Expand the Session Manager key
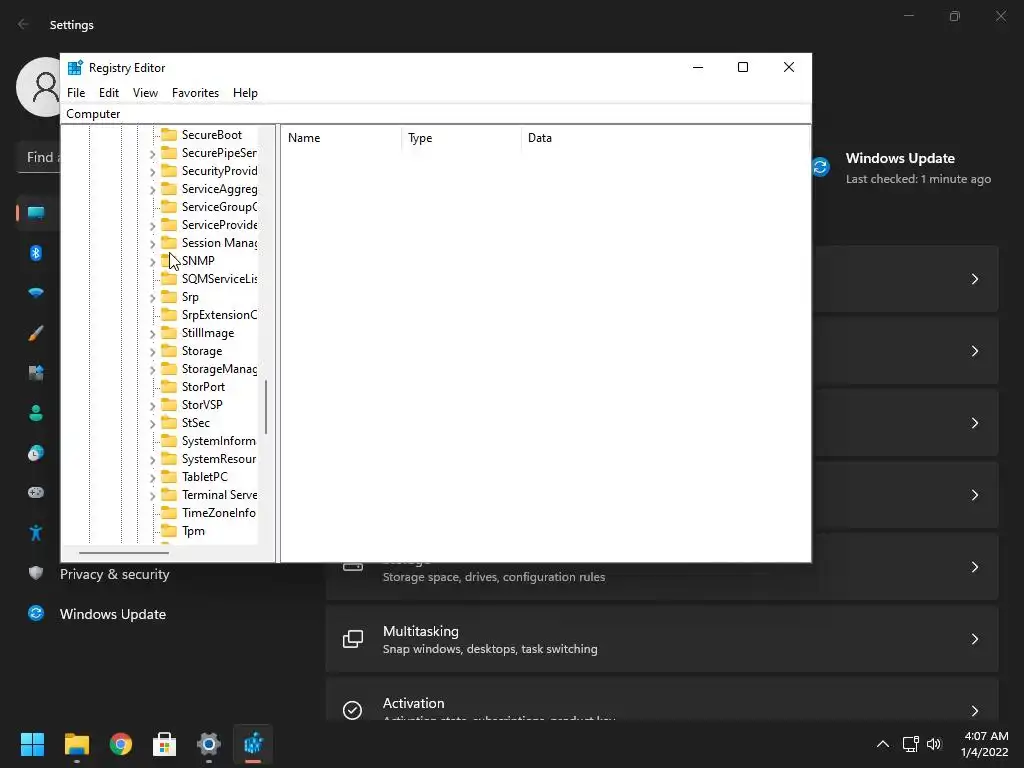Image resolution: width=1024 pixels, height=768 pixels. pyautogui.click(x=152, y=244)
